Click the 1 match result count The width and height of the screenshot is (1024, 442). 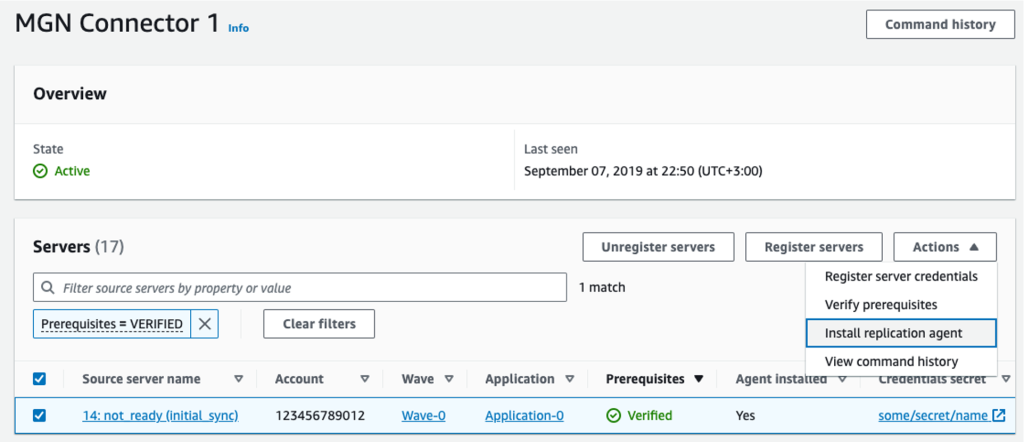[x=602, y=287]
